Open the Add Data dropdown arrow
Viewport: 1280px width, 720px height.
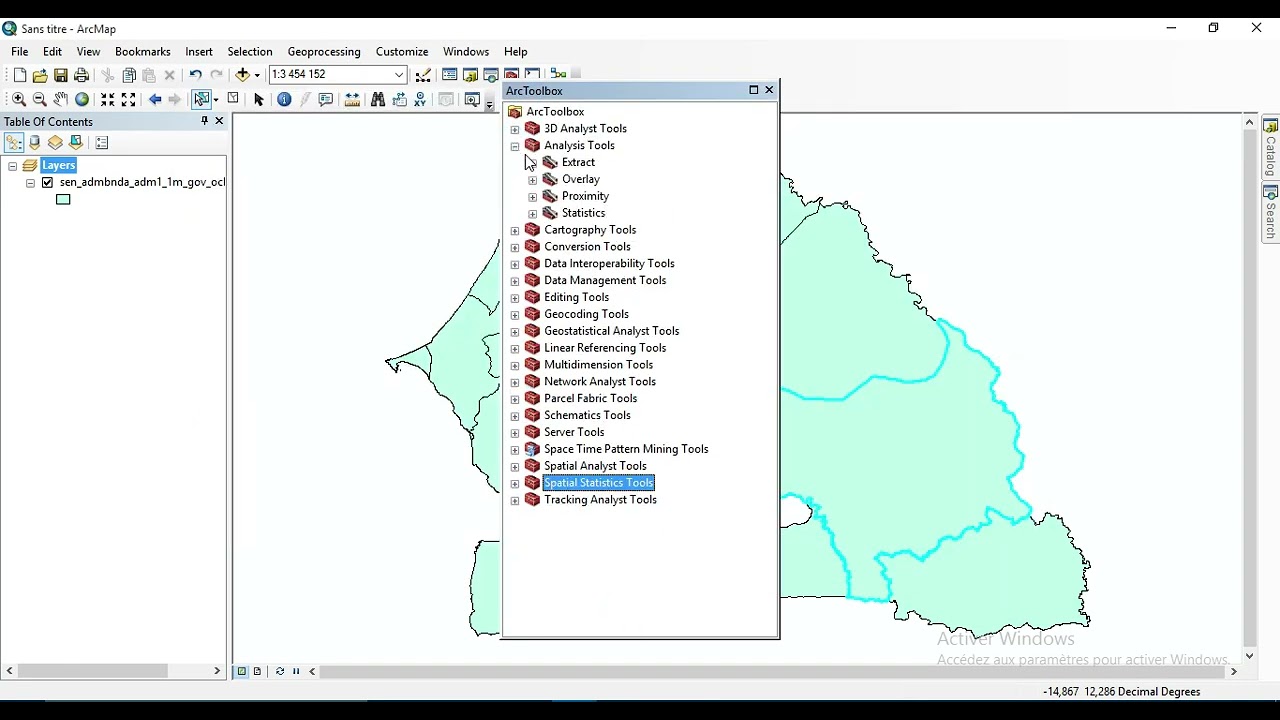[257, 75]
